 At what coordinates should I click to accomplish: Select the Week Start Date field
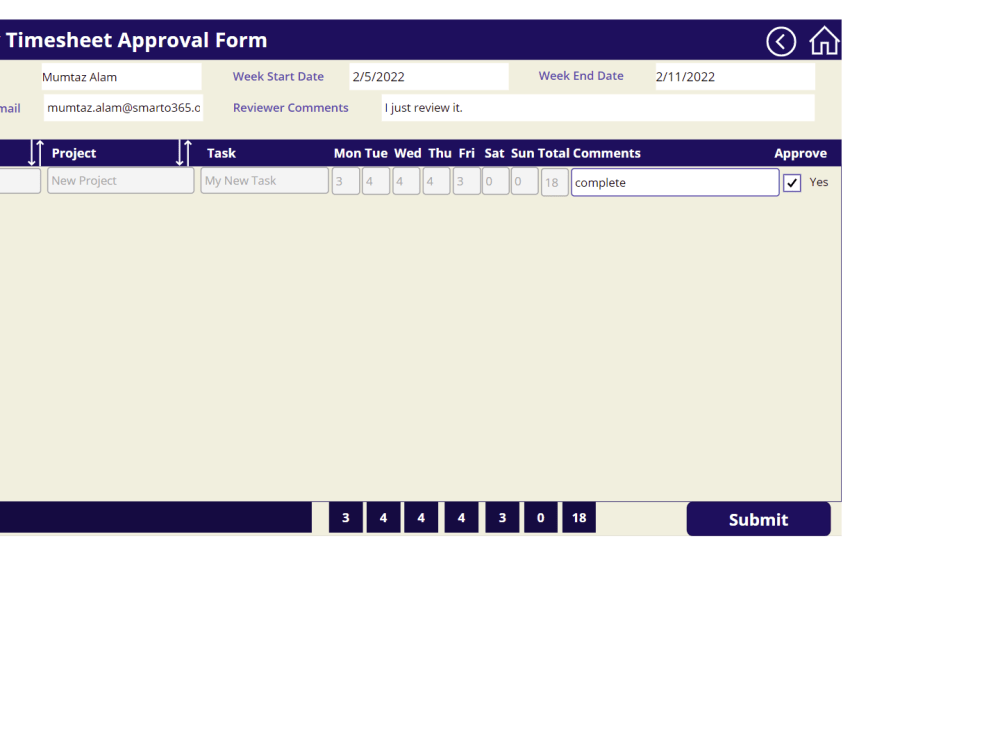click(428, 75)
